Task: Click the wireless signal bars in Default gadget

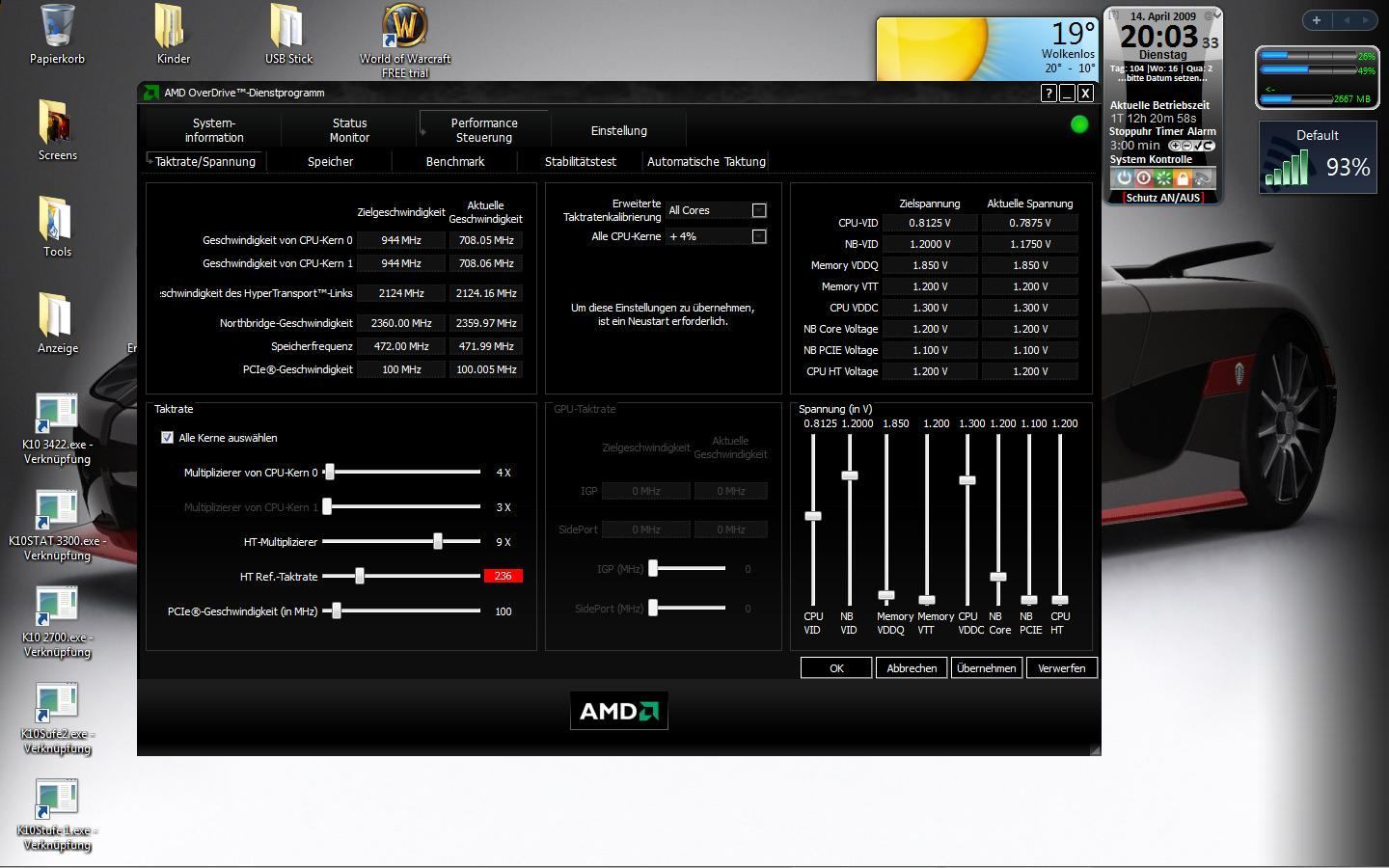Action: (1287, 167)
